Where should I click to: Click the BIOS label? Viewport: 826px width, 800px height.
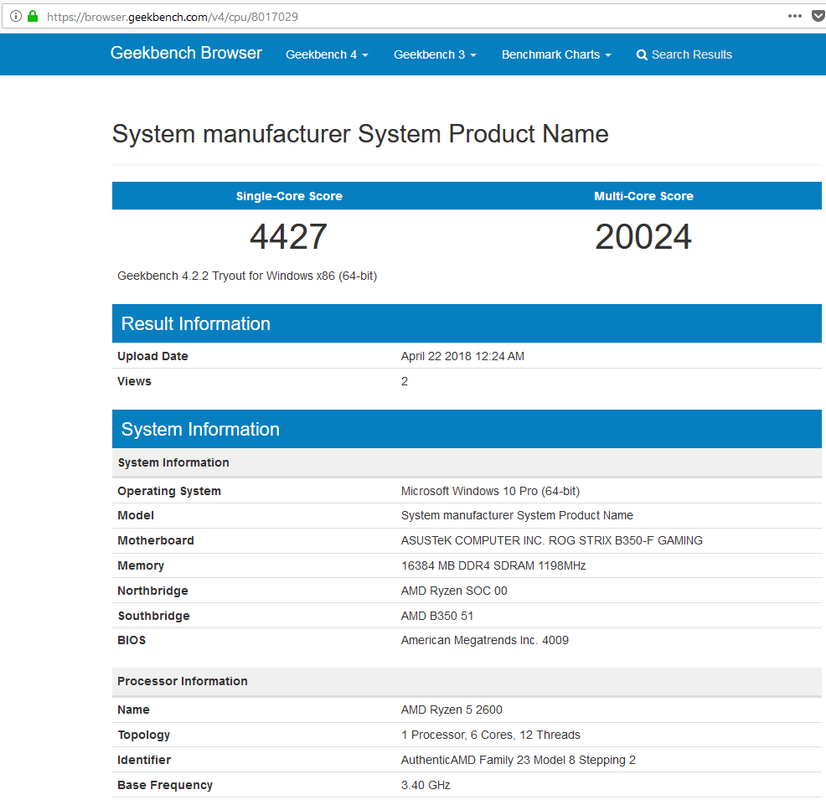point(132,640)
